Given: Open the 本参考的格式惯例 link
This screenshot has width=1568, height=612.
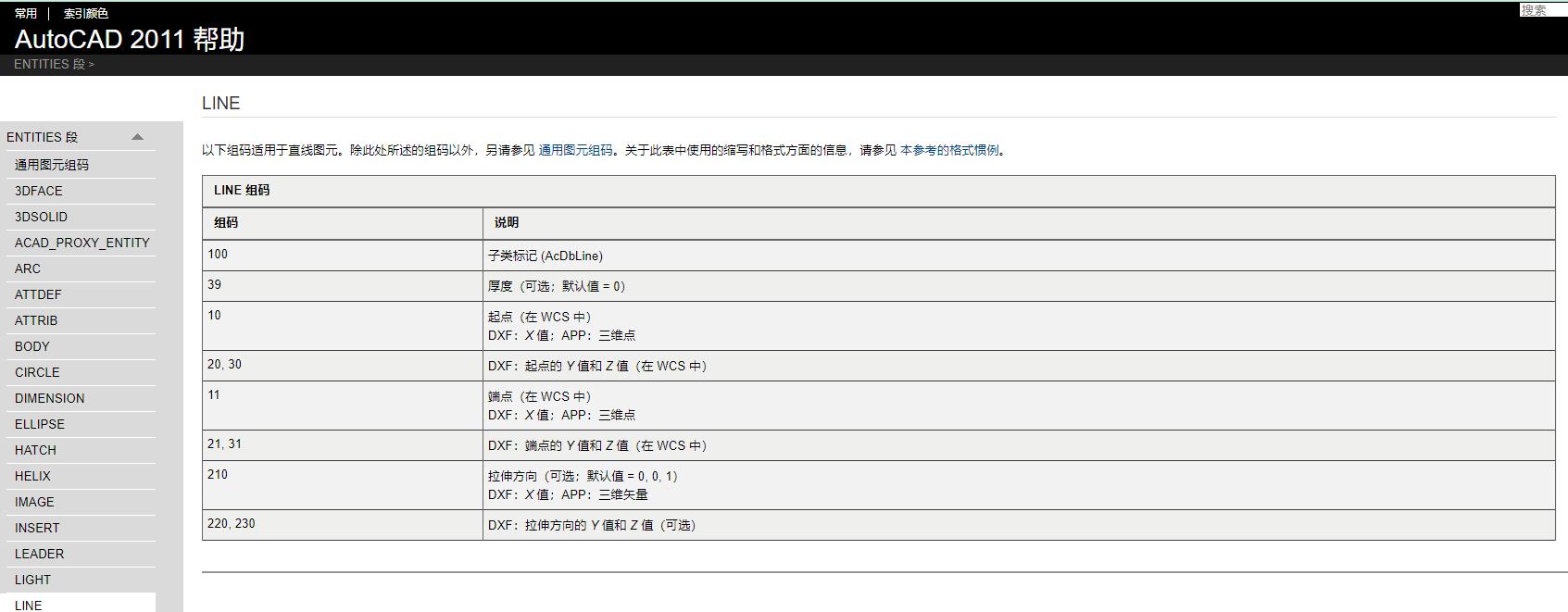Looking at the screenshot, I should coord(949,150).
